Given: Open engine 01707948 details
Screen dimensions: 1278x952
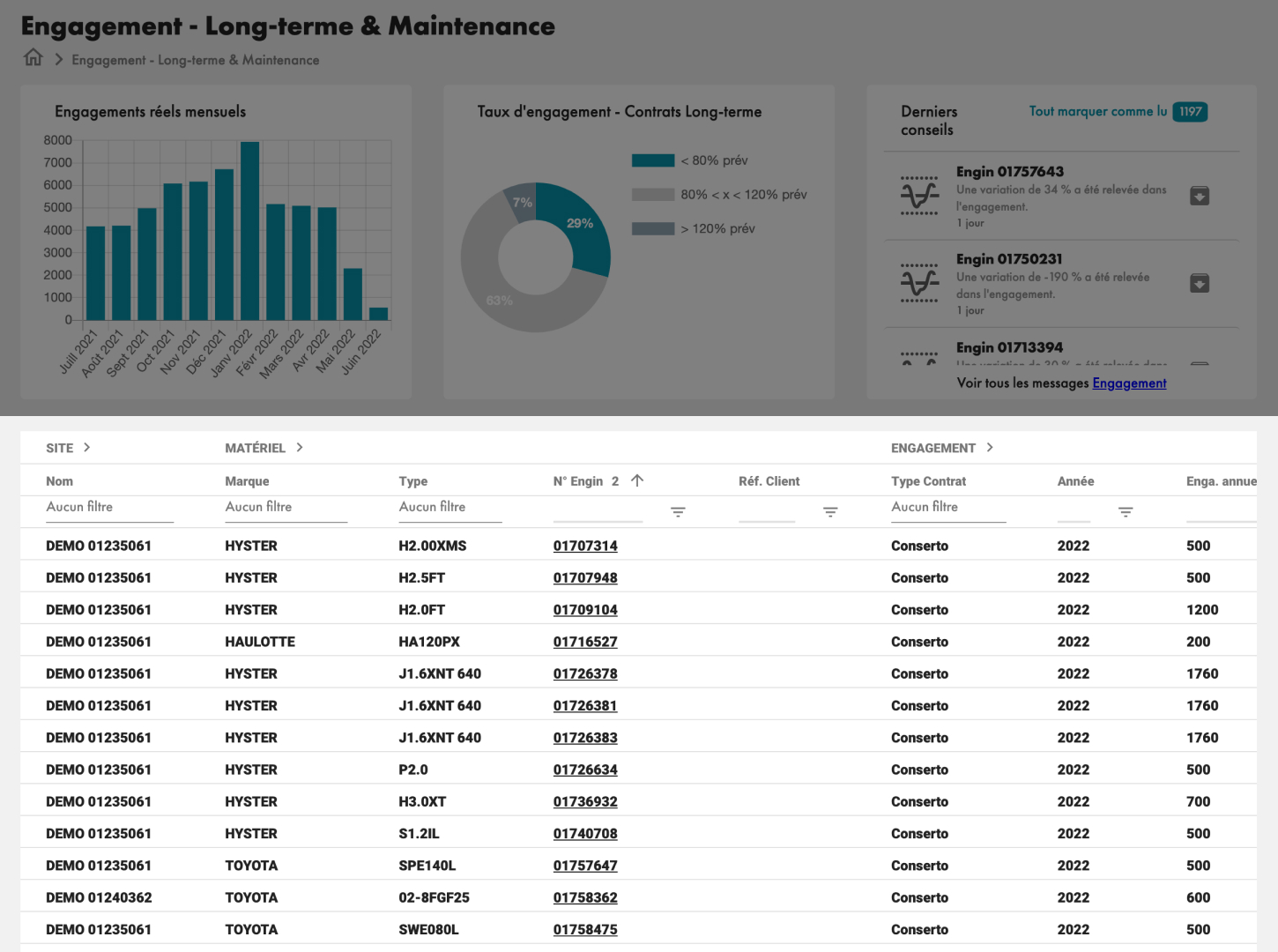Looking at the screenshot, I should [x=585, y=578].
